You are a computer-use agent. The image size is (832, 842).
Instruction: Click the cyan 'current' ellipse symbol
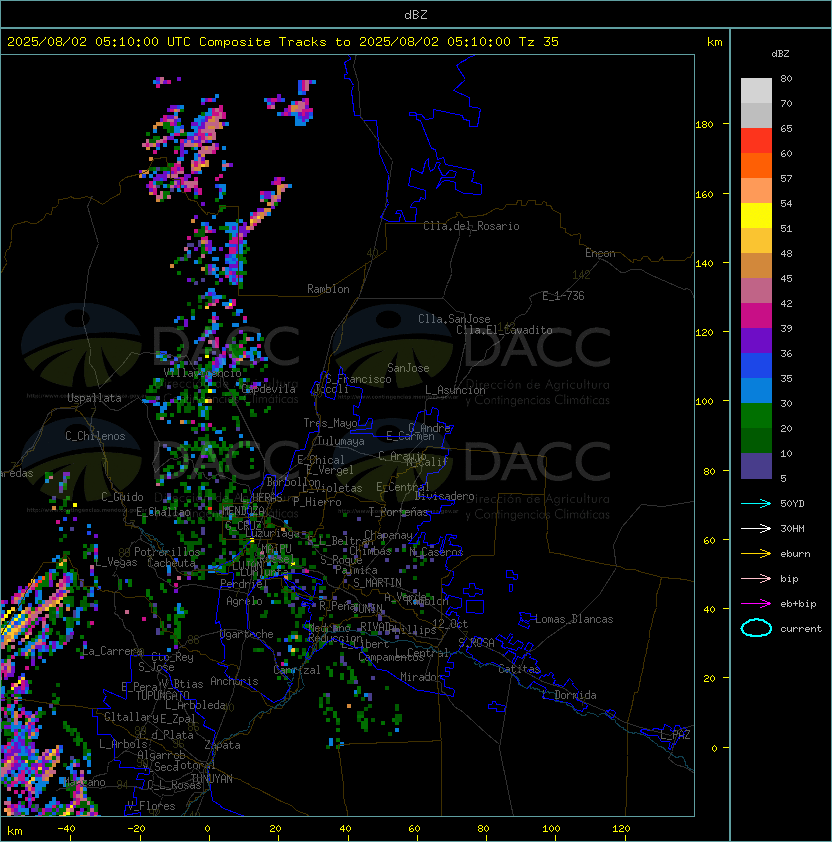point(756,628)
